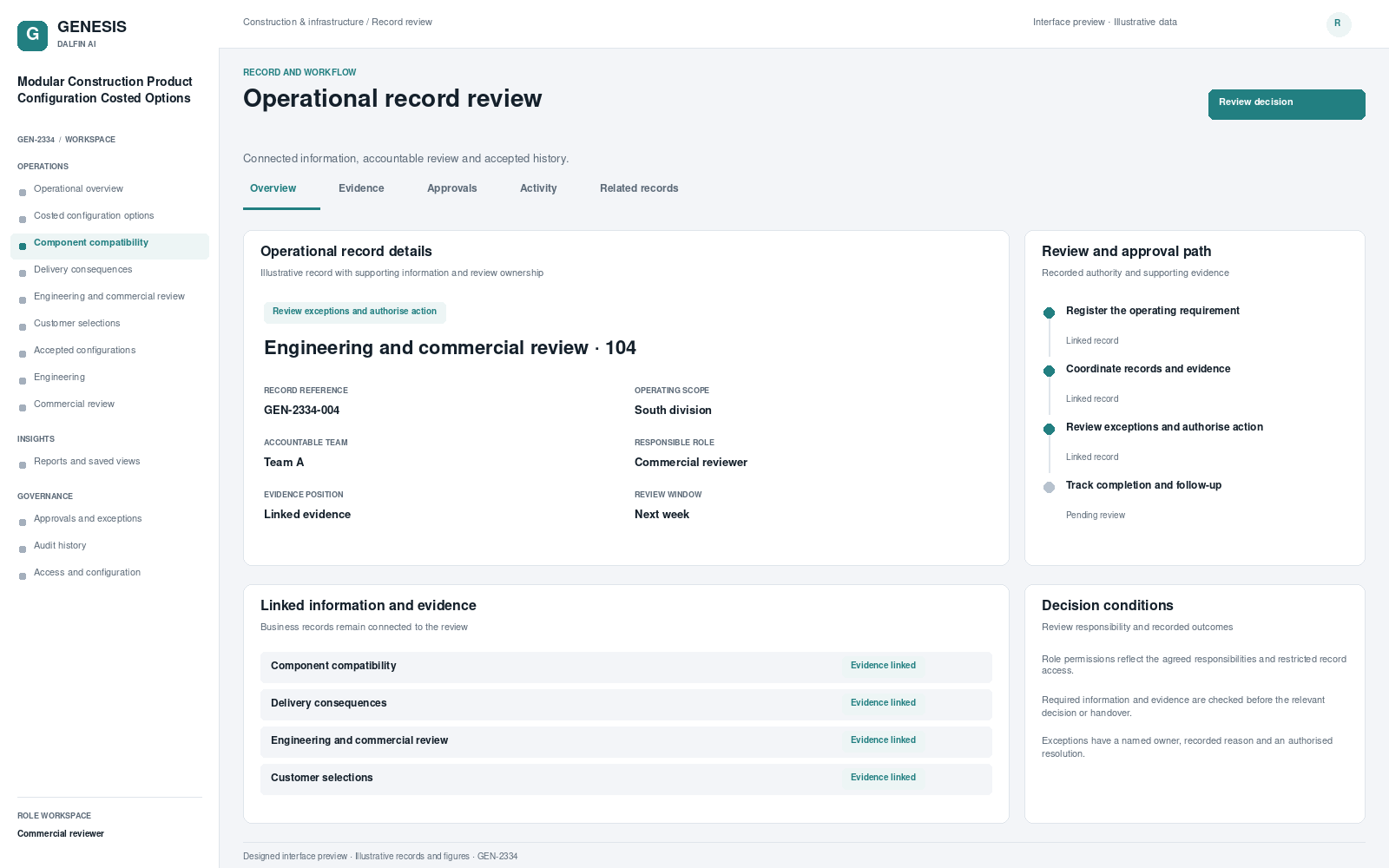This screenshot has width=1389, height=868.
Task: Click the Component compatibility evidence row
Action: click(x=626, y=667)
